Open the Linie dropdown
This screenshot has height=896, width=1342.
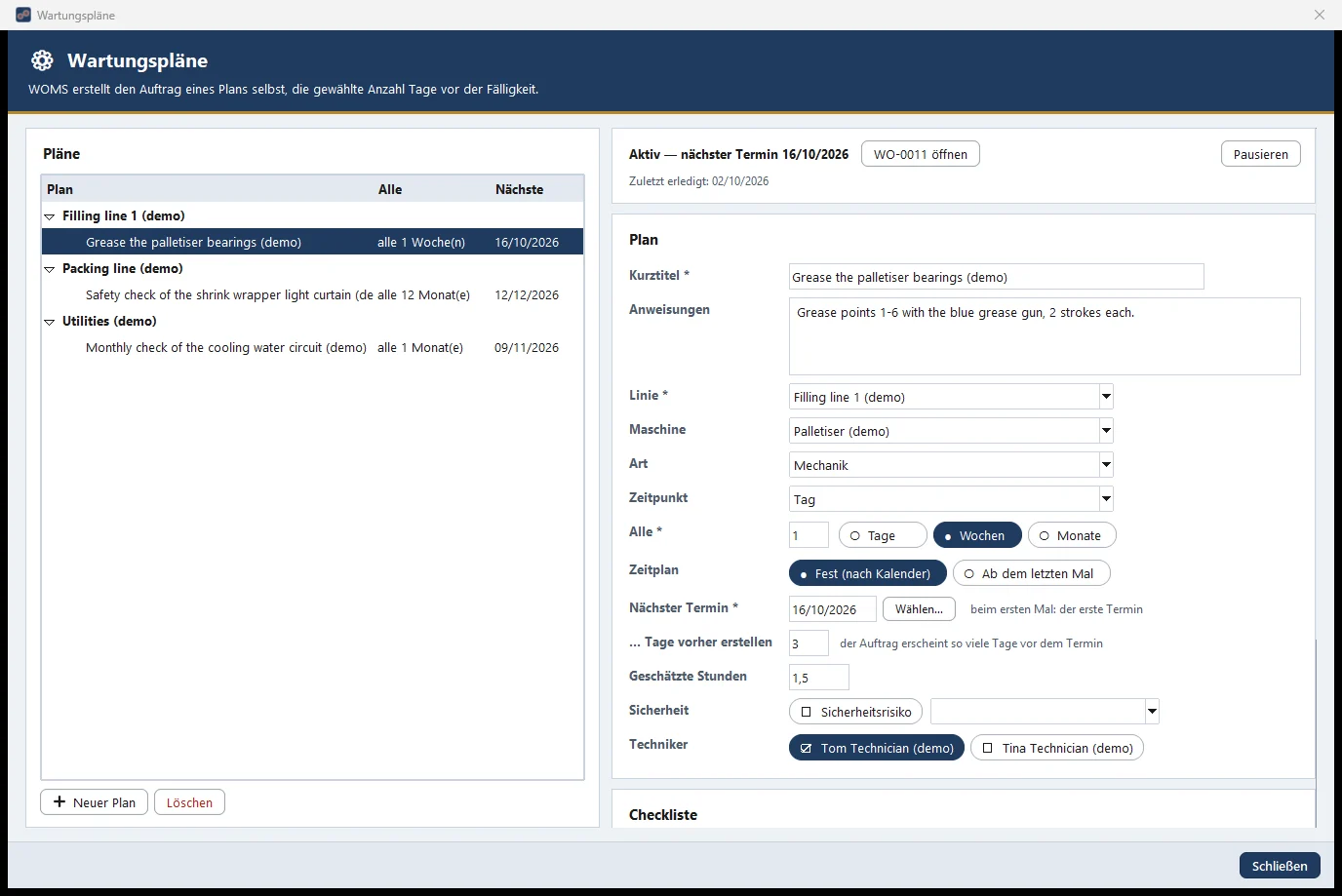click(x=1106, y=397)
